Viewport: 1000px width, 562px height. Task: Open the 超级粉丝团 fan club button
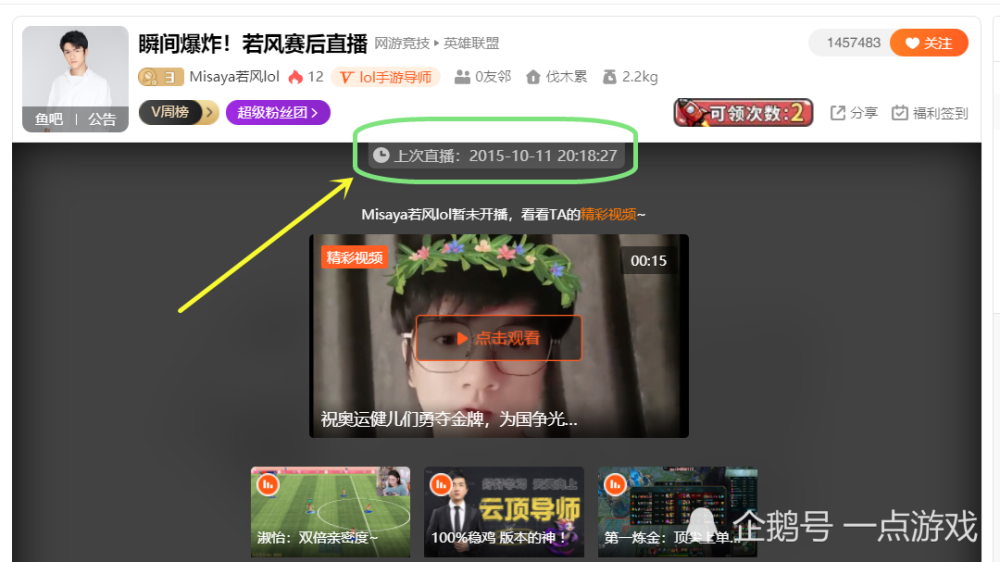point(278,112)
